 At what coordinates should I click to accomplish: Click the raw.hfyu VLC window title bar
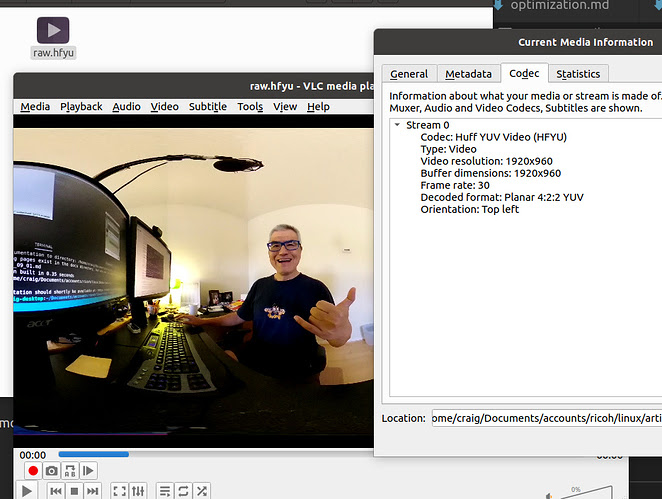coord(193,86)
